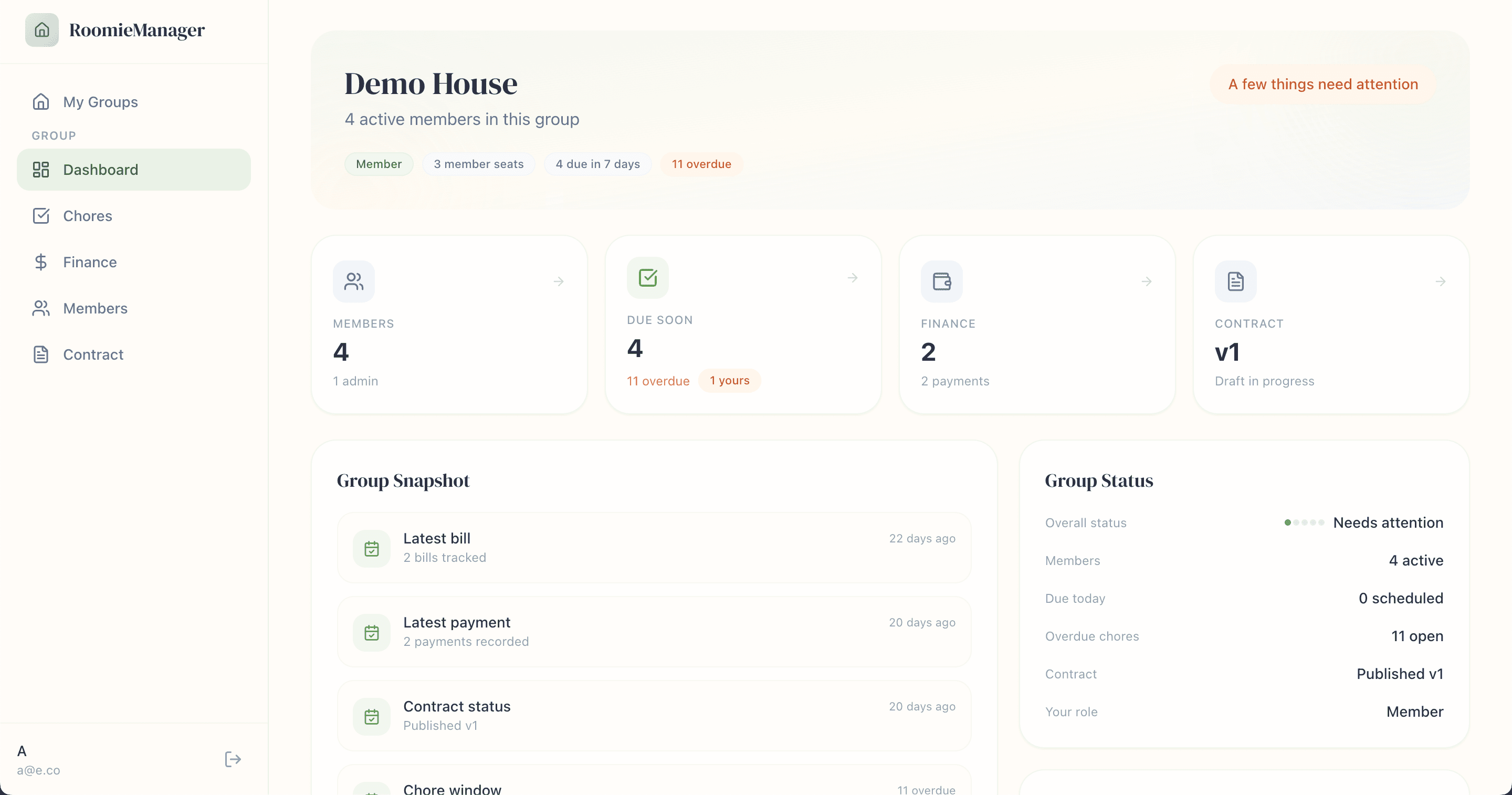
Task: Click 'Draft in progress' on Contract card
Action: [1264, 381]
